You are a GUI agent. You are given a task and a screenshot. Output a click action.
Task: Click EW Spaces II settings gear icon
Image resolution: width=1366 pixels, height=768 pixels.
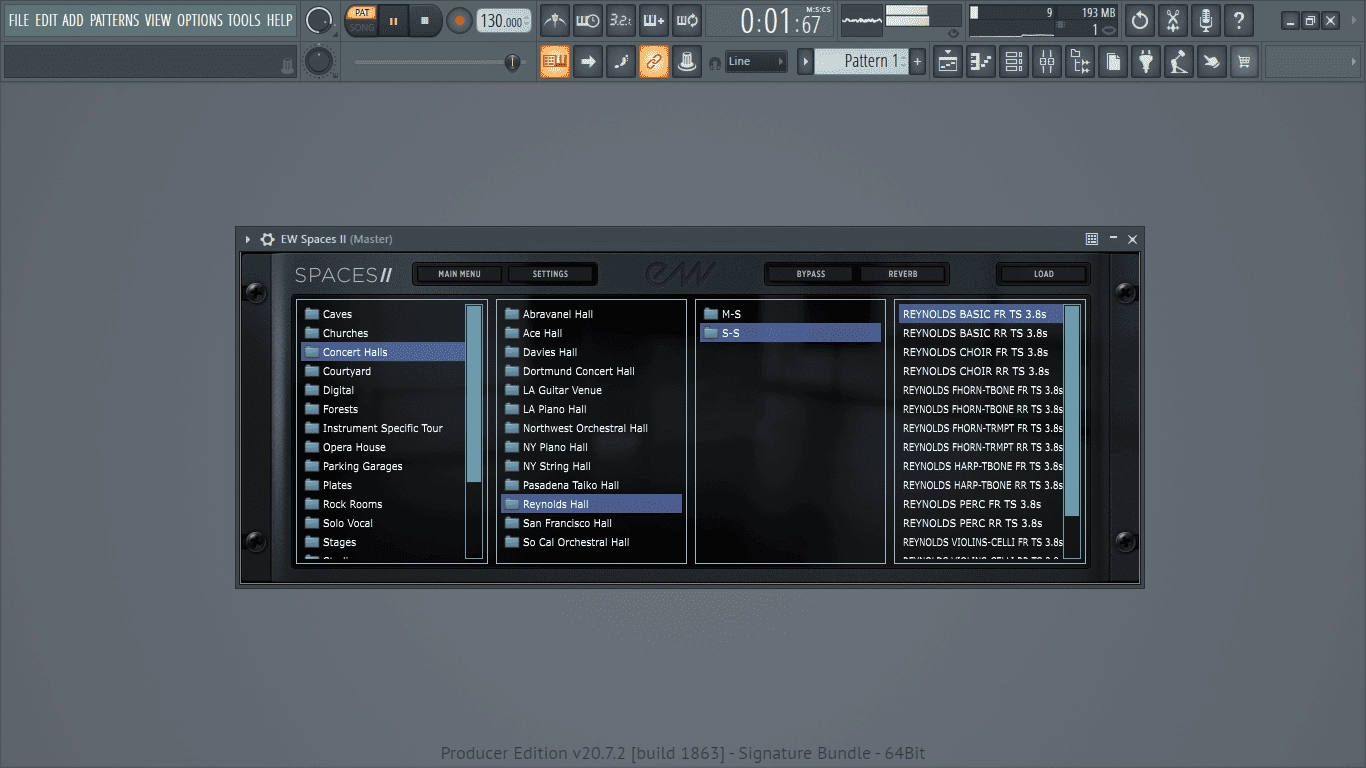[x=267, y=239]
